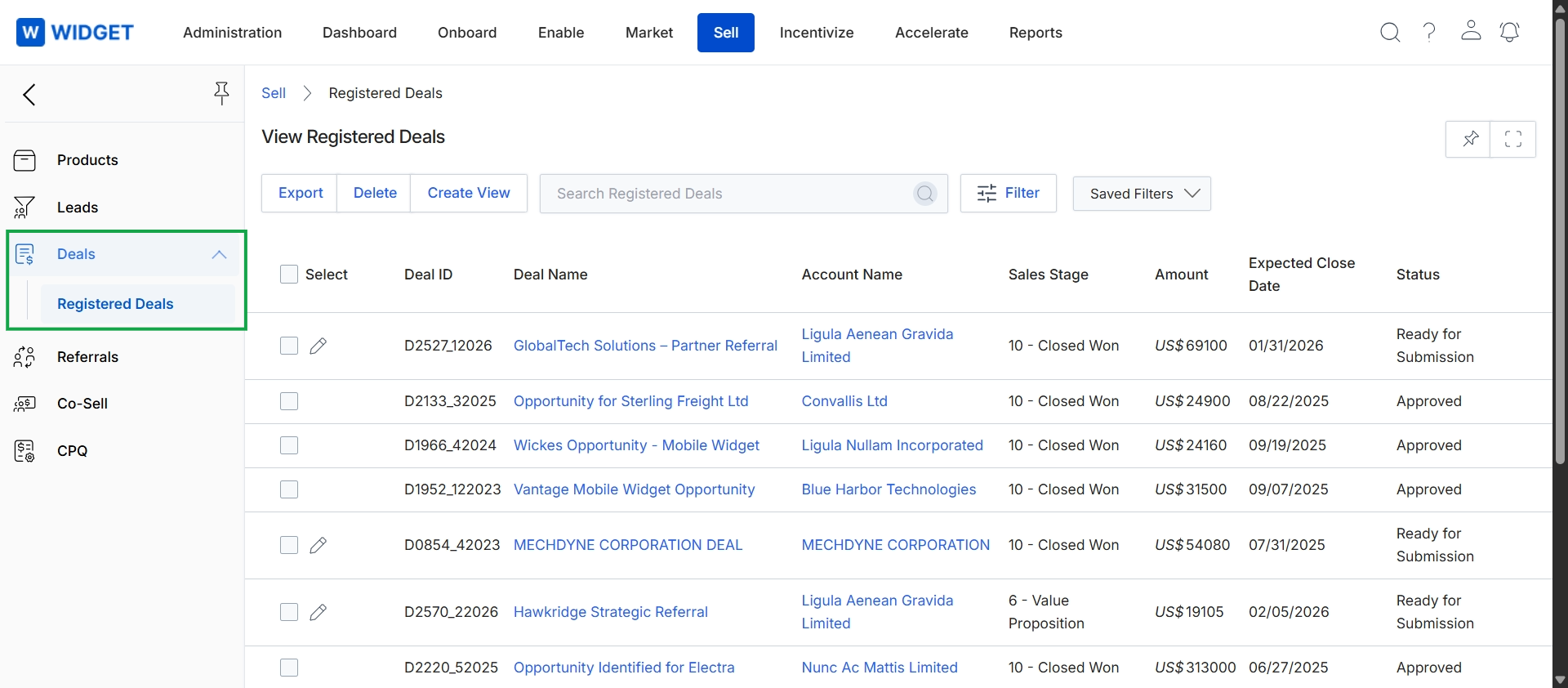The height and width of the screenshot is (688, 1568).
Task: Click the Co-Sell sidebar icon
Action: [24, 404]
